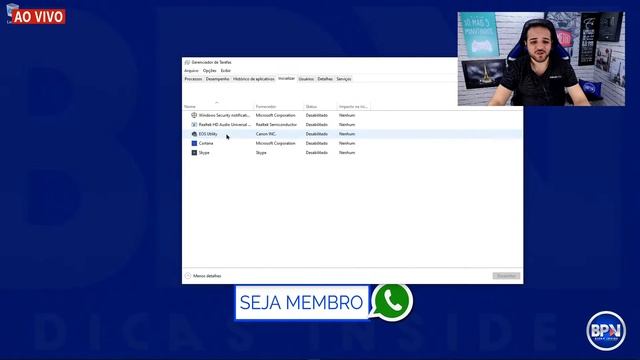The image size is (640, 360).
Task: Select the Inicializar tab
Action: point(287,78)
